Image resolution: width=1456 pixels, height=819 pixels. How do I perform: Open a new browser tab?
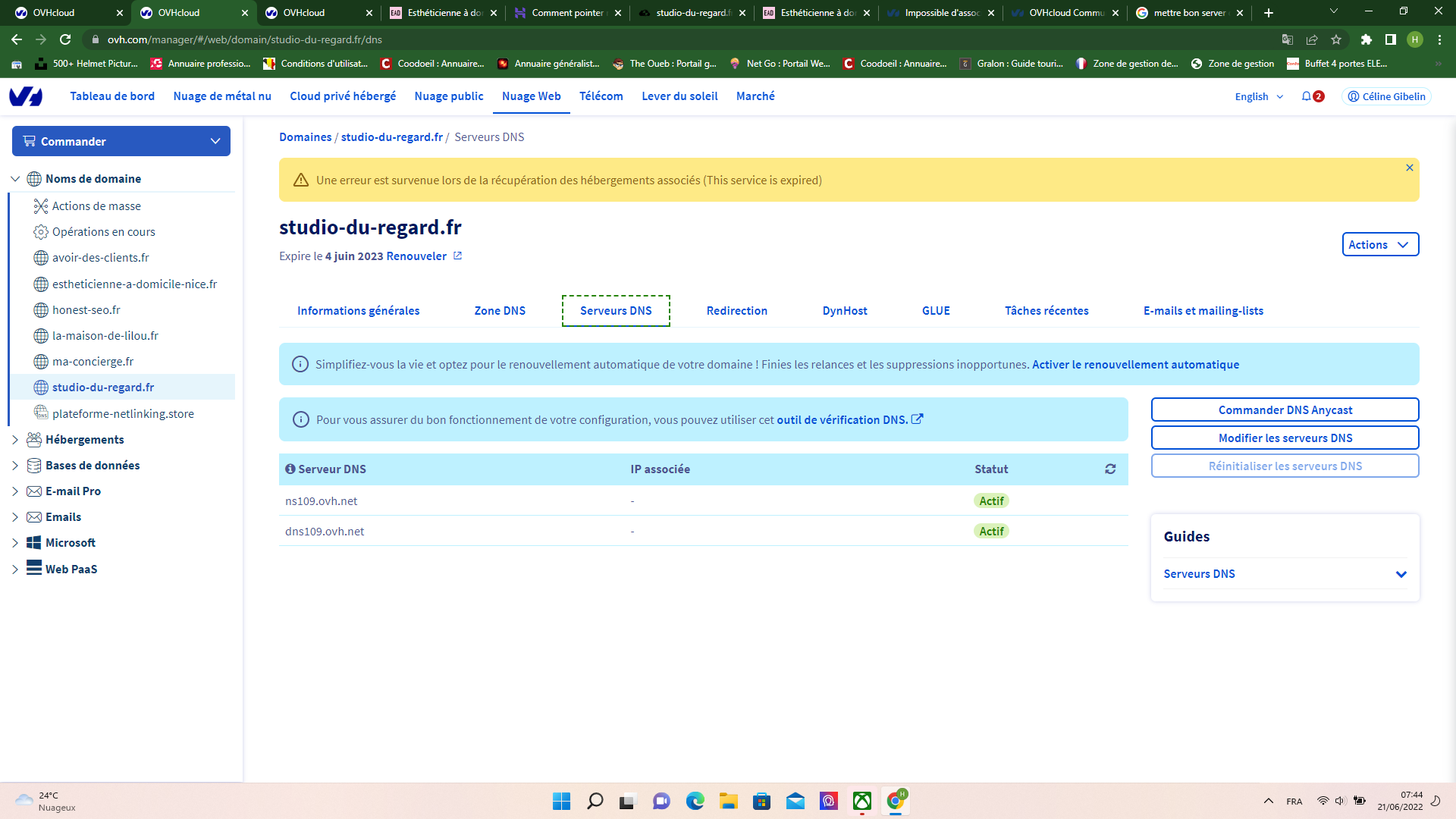point(1269,13)
